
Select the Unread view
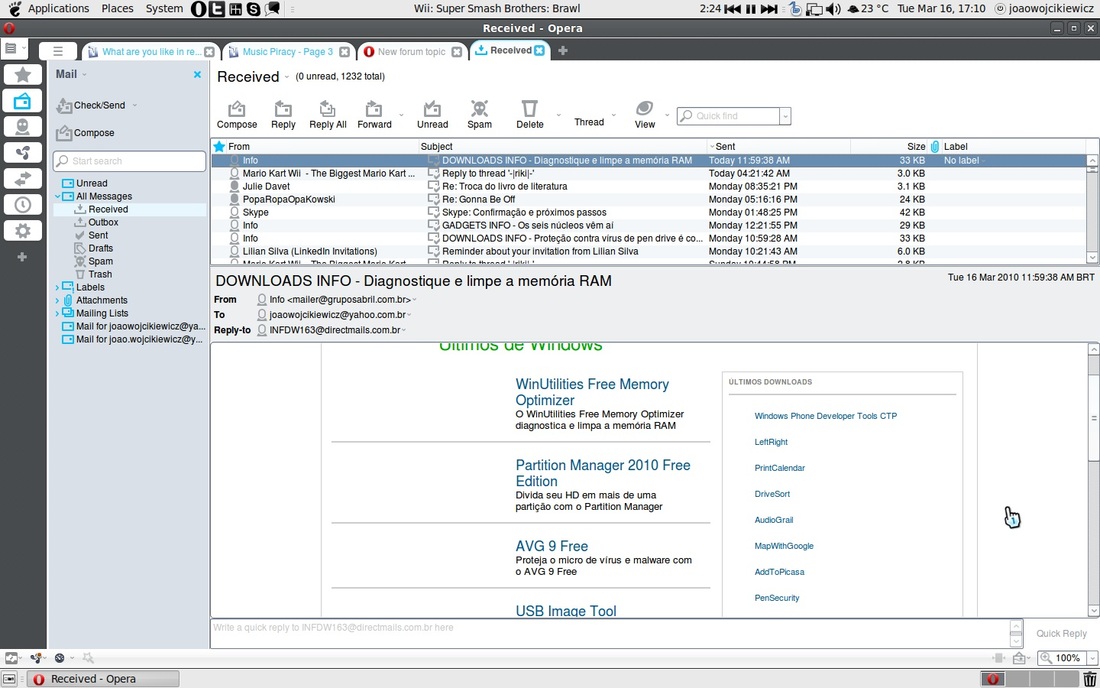point(92,183)
